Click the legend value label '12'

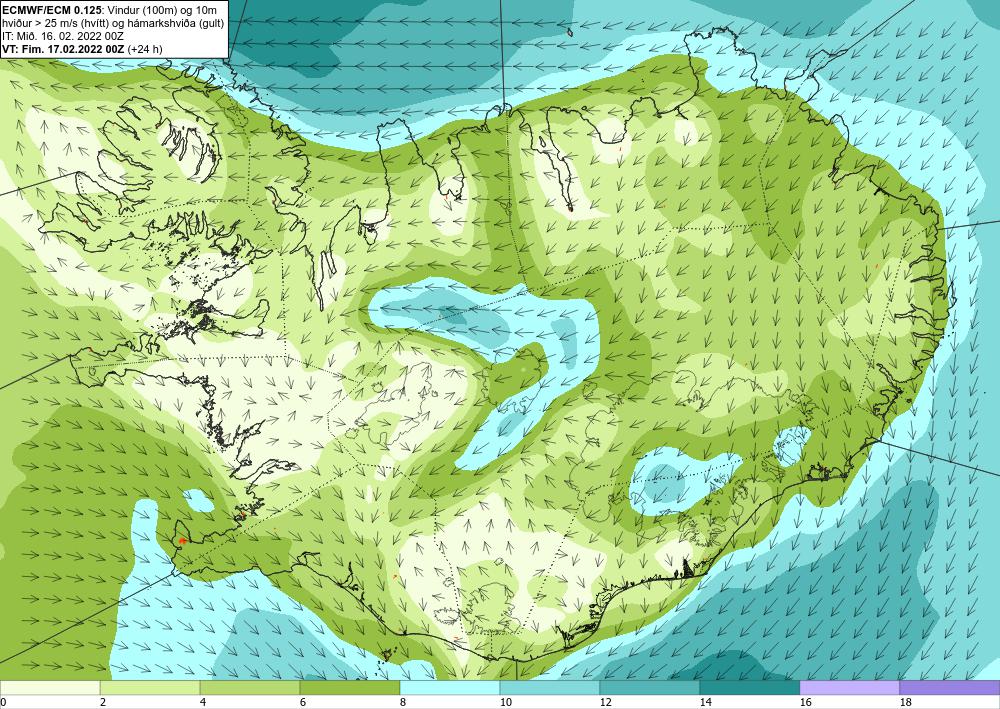(605, 703)
